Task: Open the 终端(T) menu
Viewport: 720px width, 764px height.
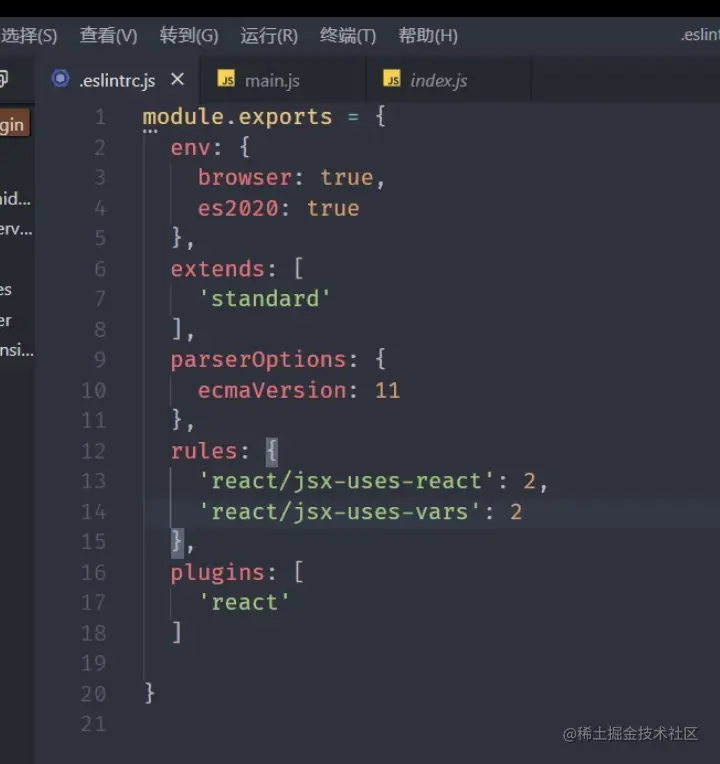Action: click(348, 36)
